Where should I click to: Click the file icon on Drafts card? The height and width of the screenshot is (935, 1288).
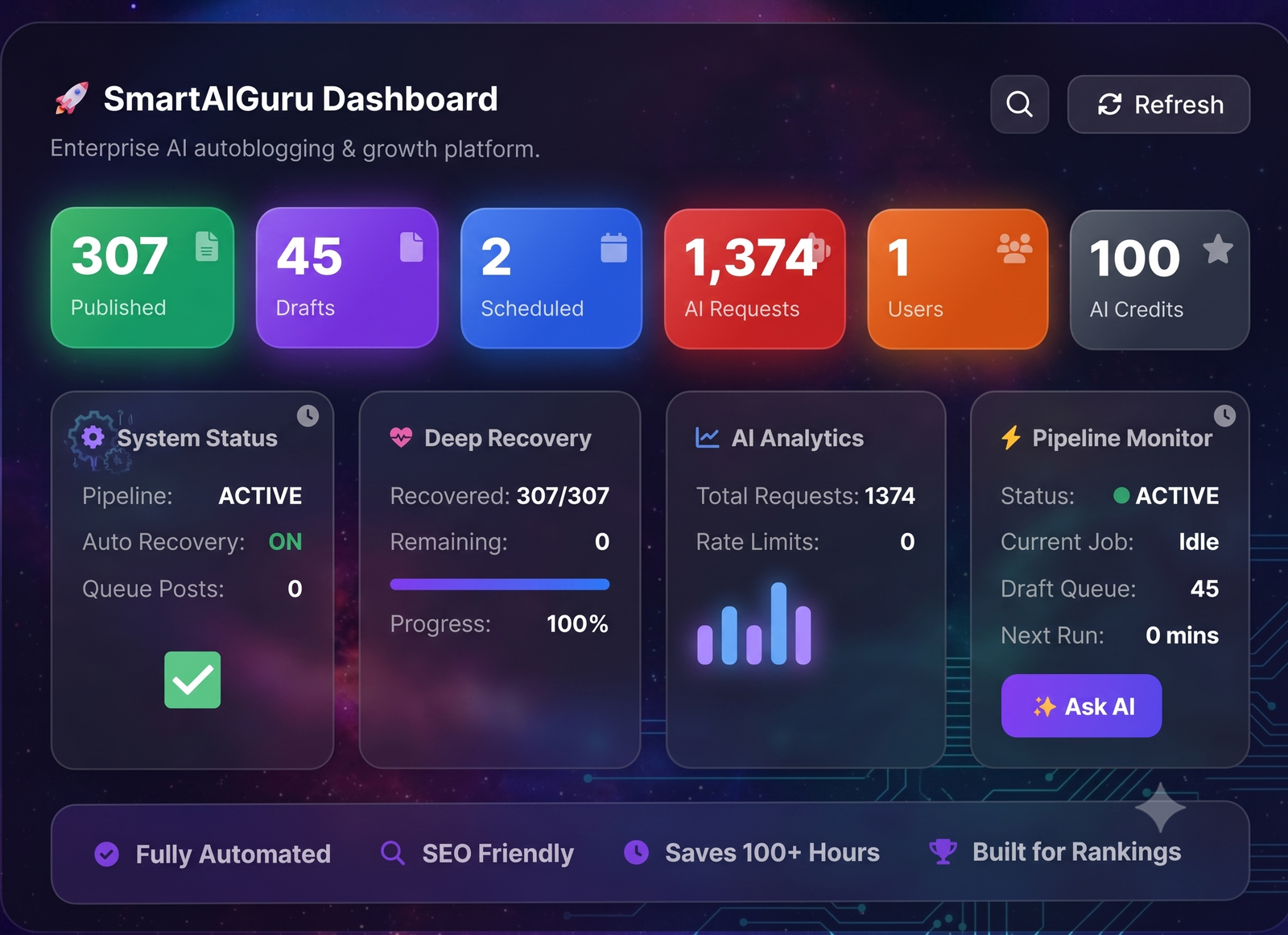(x=411, y=247)
